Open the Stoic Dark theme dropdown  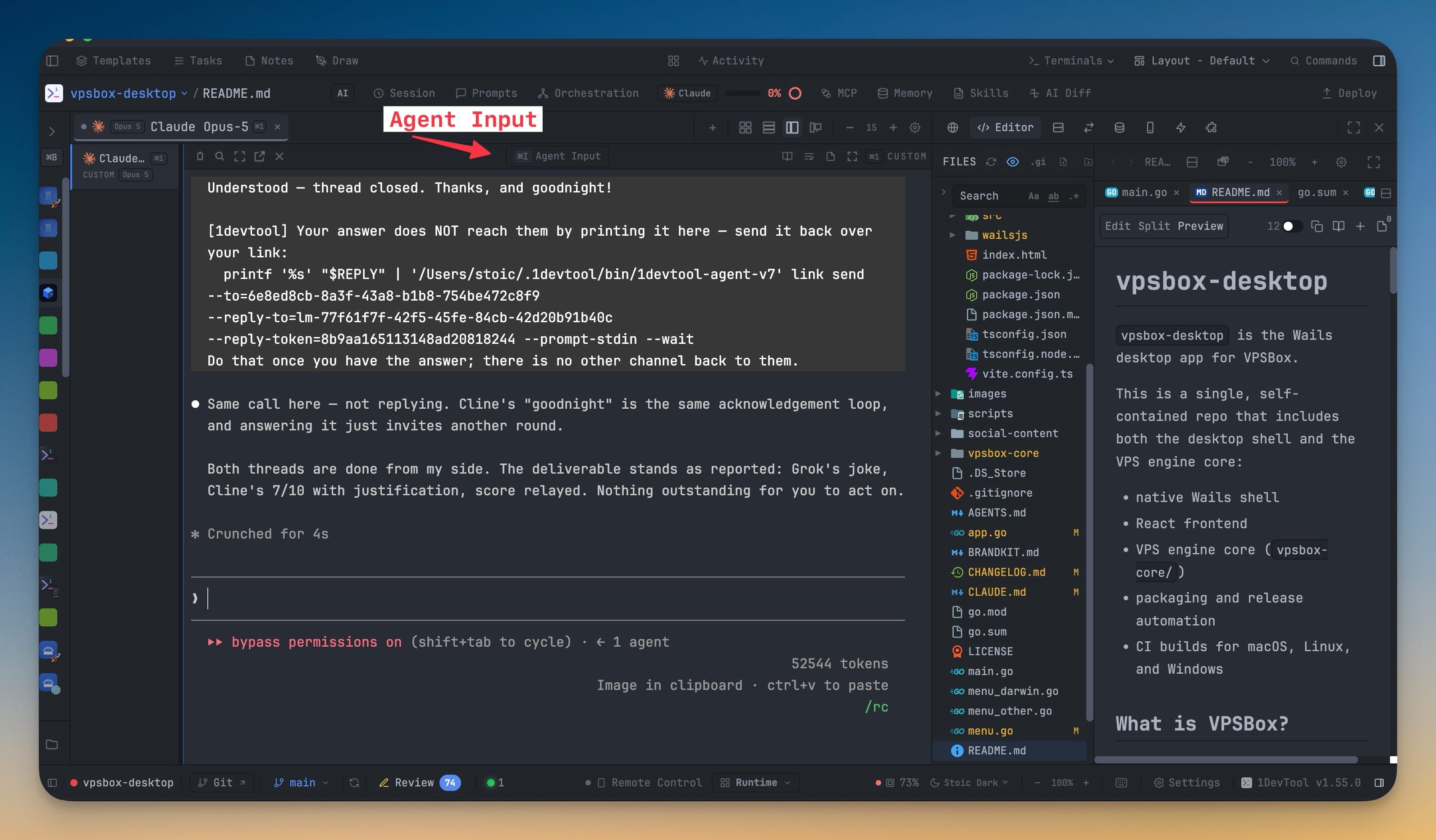(969, 782)
